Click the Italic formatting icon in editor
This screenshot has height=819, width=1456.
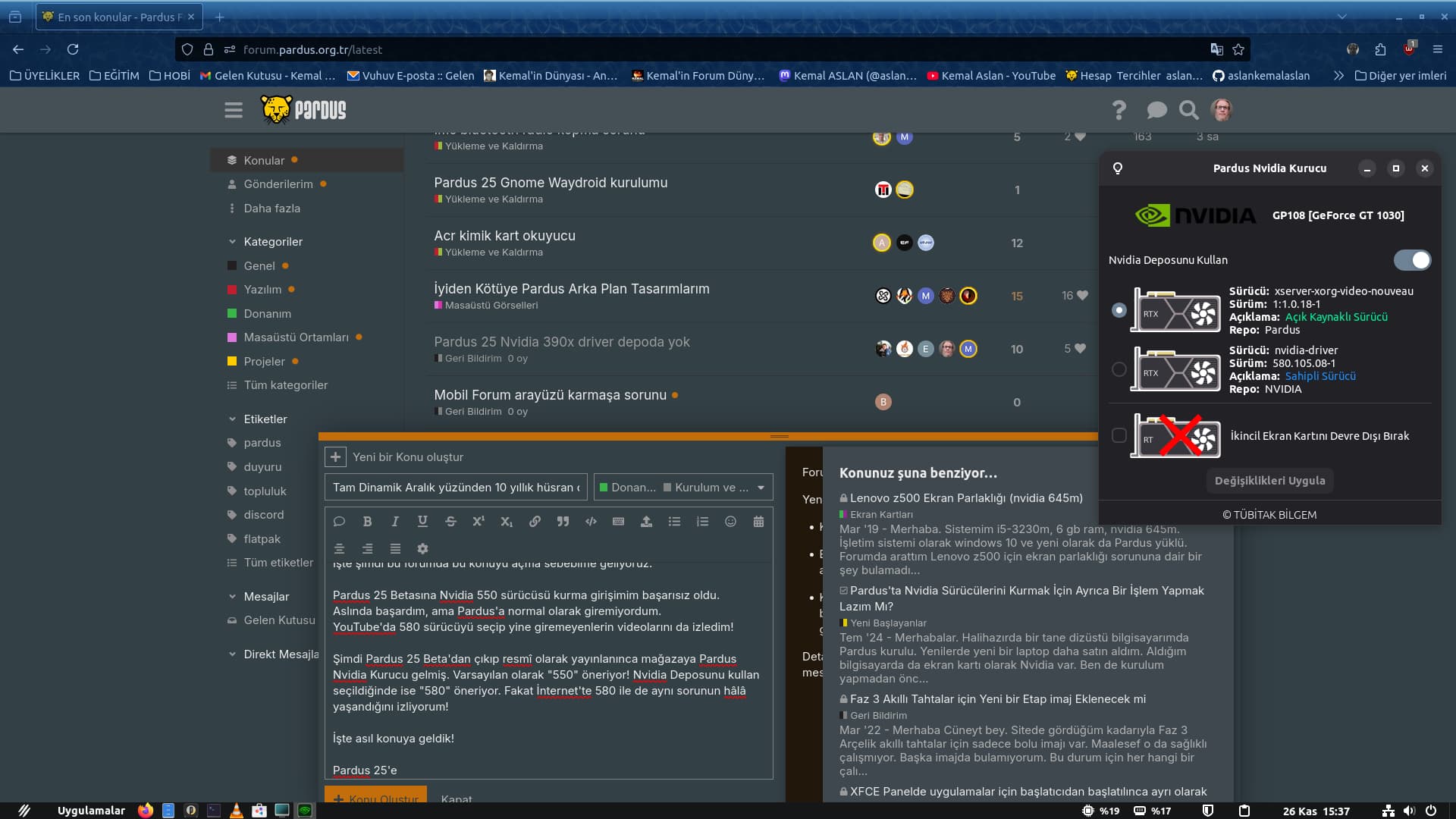395,522
